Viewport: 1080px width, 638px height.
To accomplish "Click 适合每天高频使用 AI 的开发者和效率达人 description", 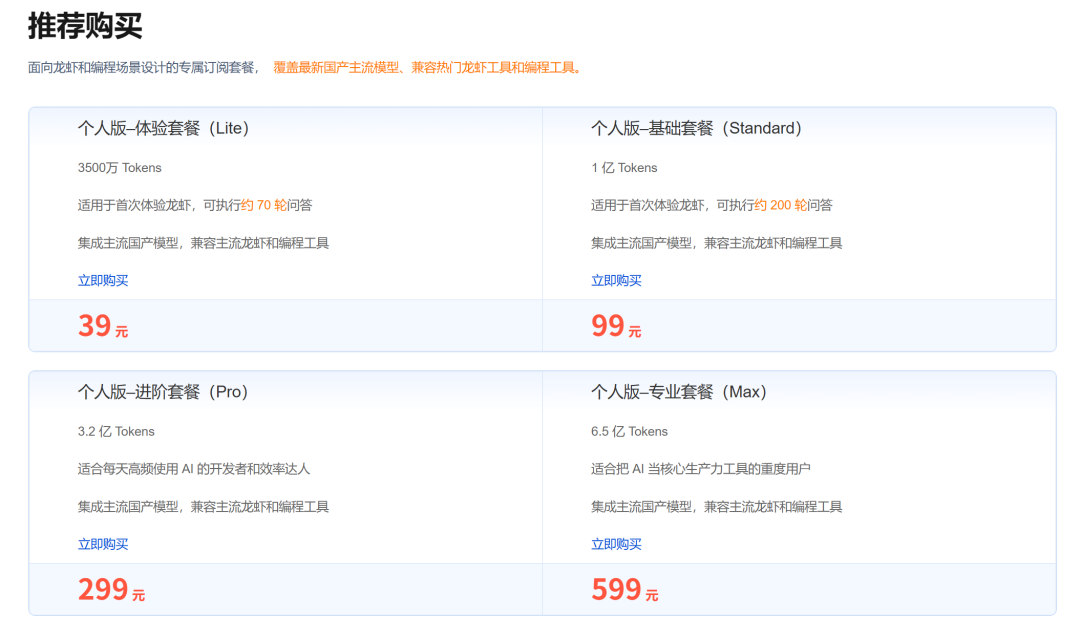I will [x=194, y=469].
